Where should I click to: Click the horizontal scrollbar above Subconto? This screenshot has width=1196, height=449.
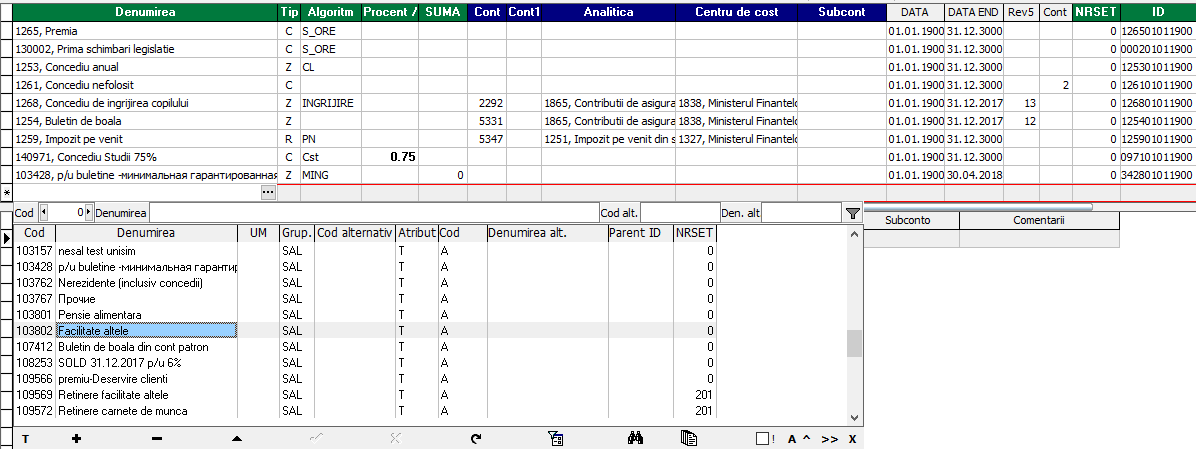979,207
